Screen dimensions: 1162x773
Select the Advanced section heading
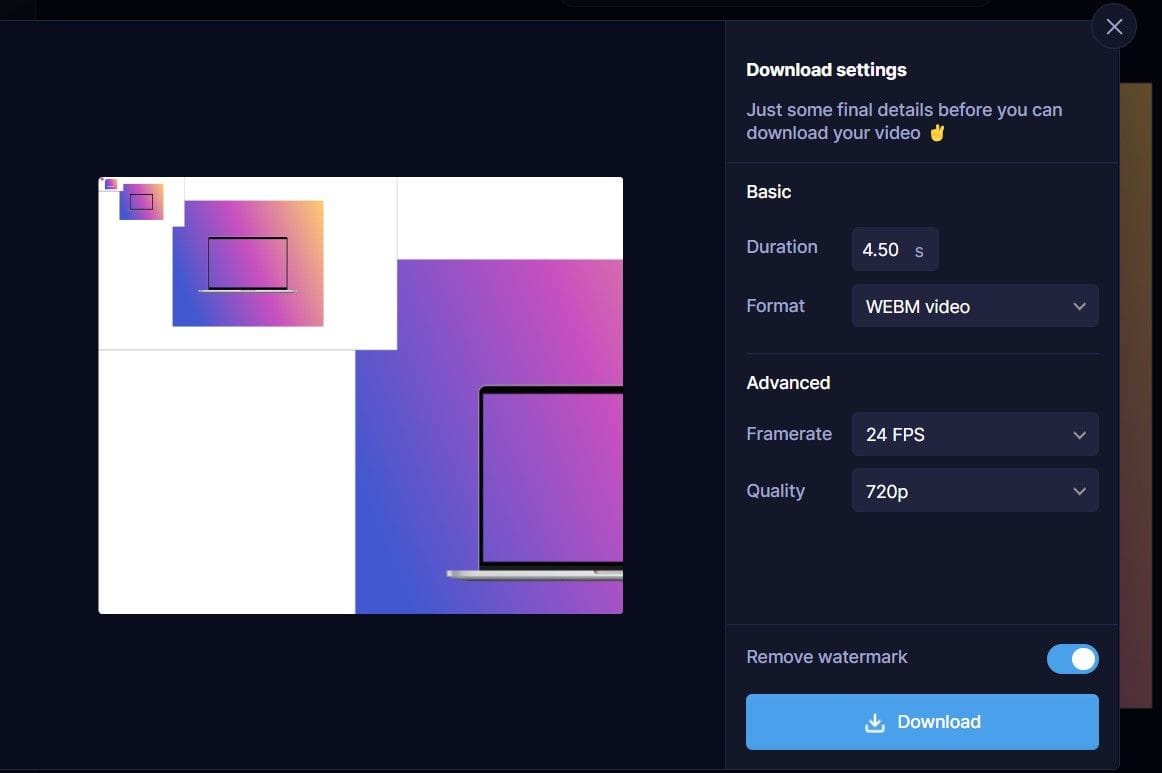pos(788,382)
